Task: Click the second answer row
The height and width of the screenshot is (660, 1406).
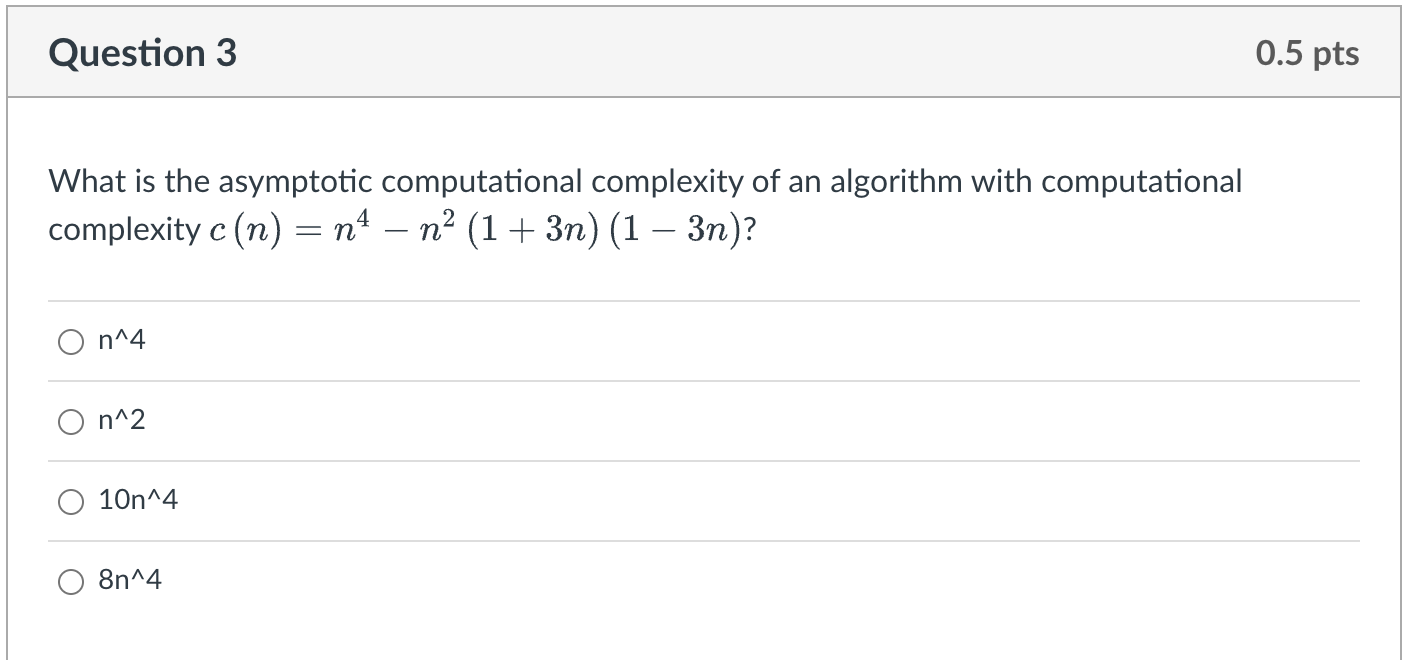Action: (400, 421)
